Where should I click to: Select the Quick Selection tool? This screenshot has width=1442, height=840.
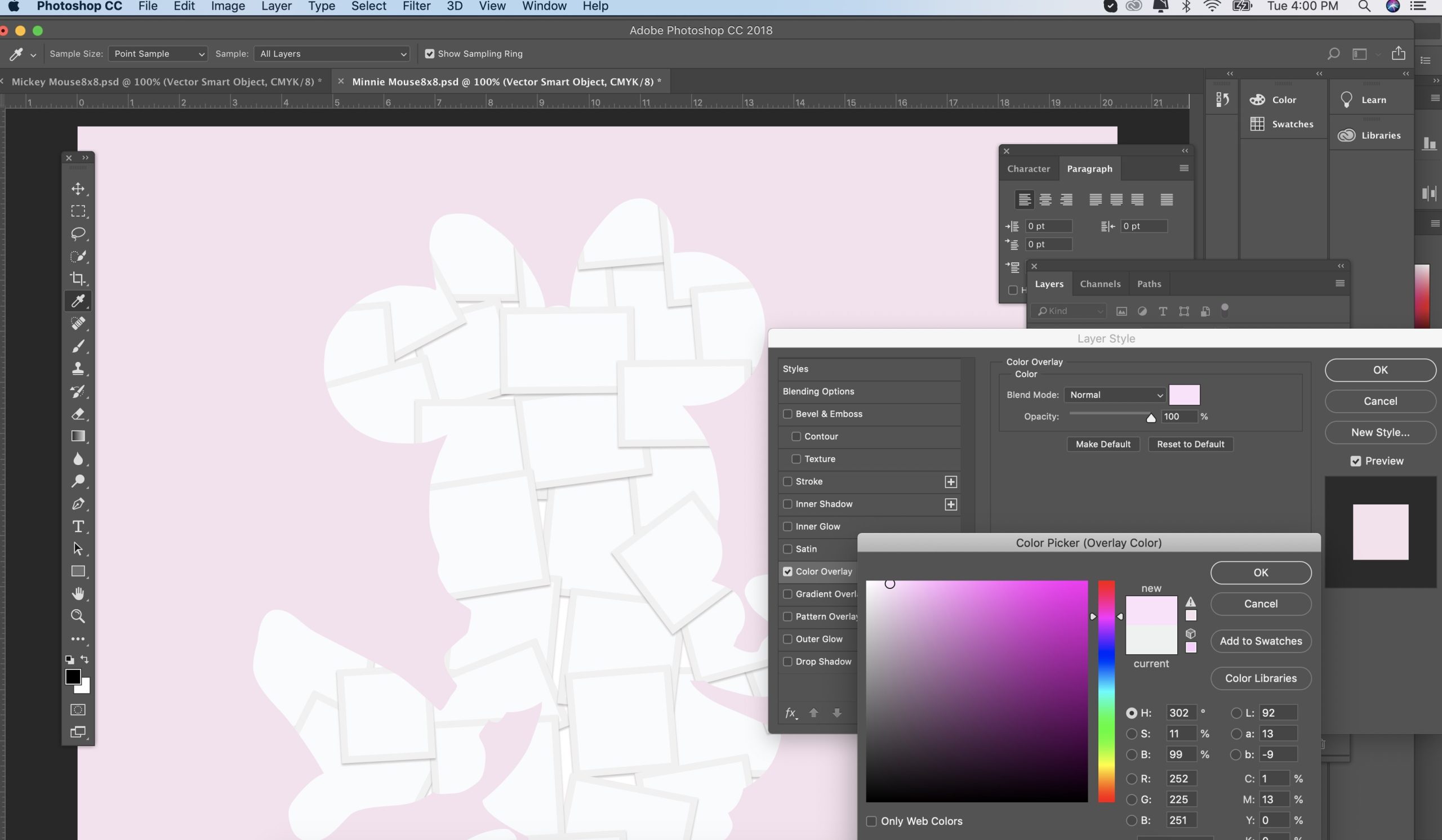[78, 256]
